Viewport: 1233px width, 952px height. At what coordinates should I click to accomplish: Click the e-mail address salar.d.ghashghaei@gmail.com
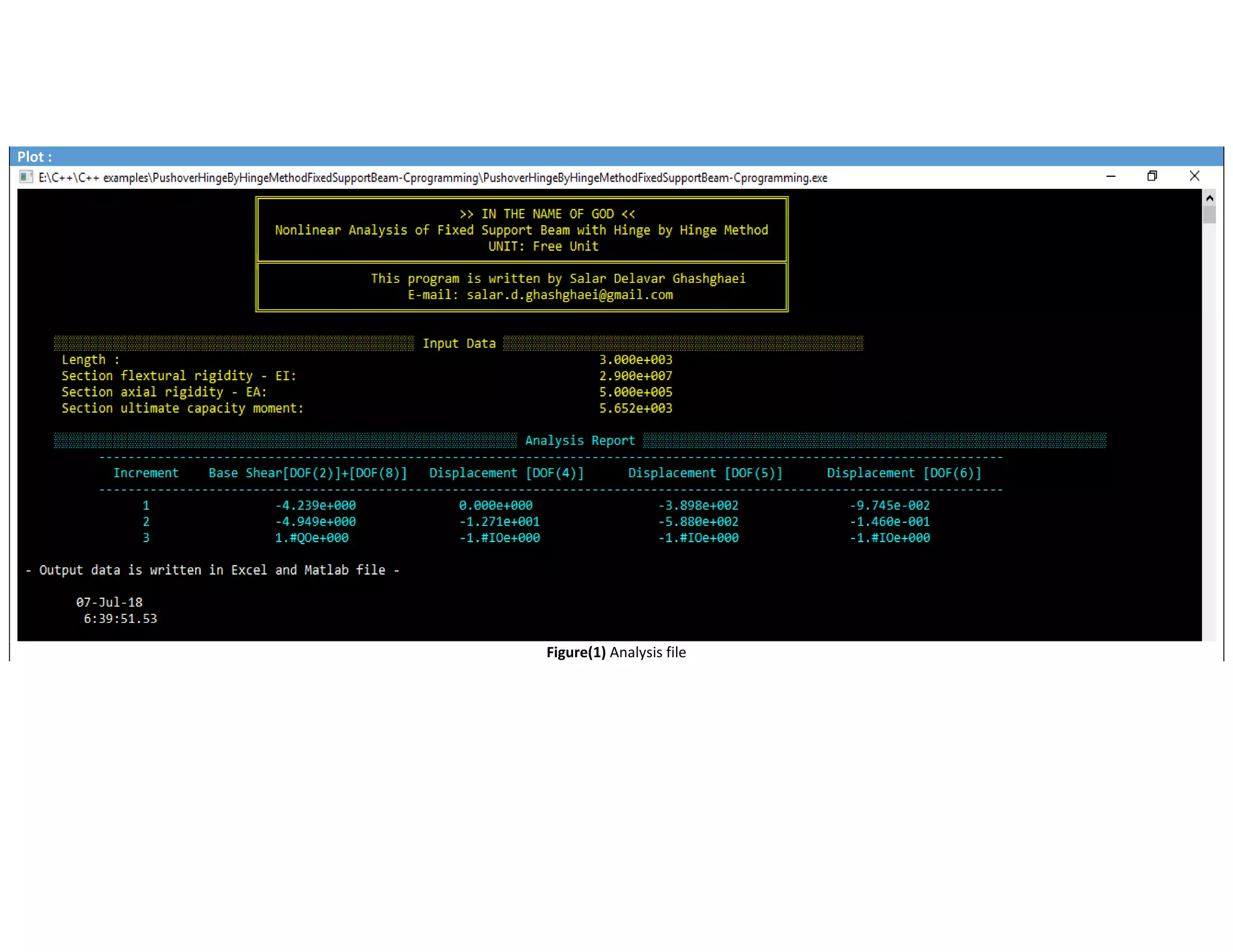point(570,295)
